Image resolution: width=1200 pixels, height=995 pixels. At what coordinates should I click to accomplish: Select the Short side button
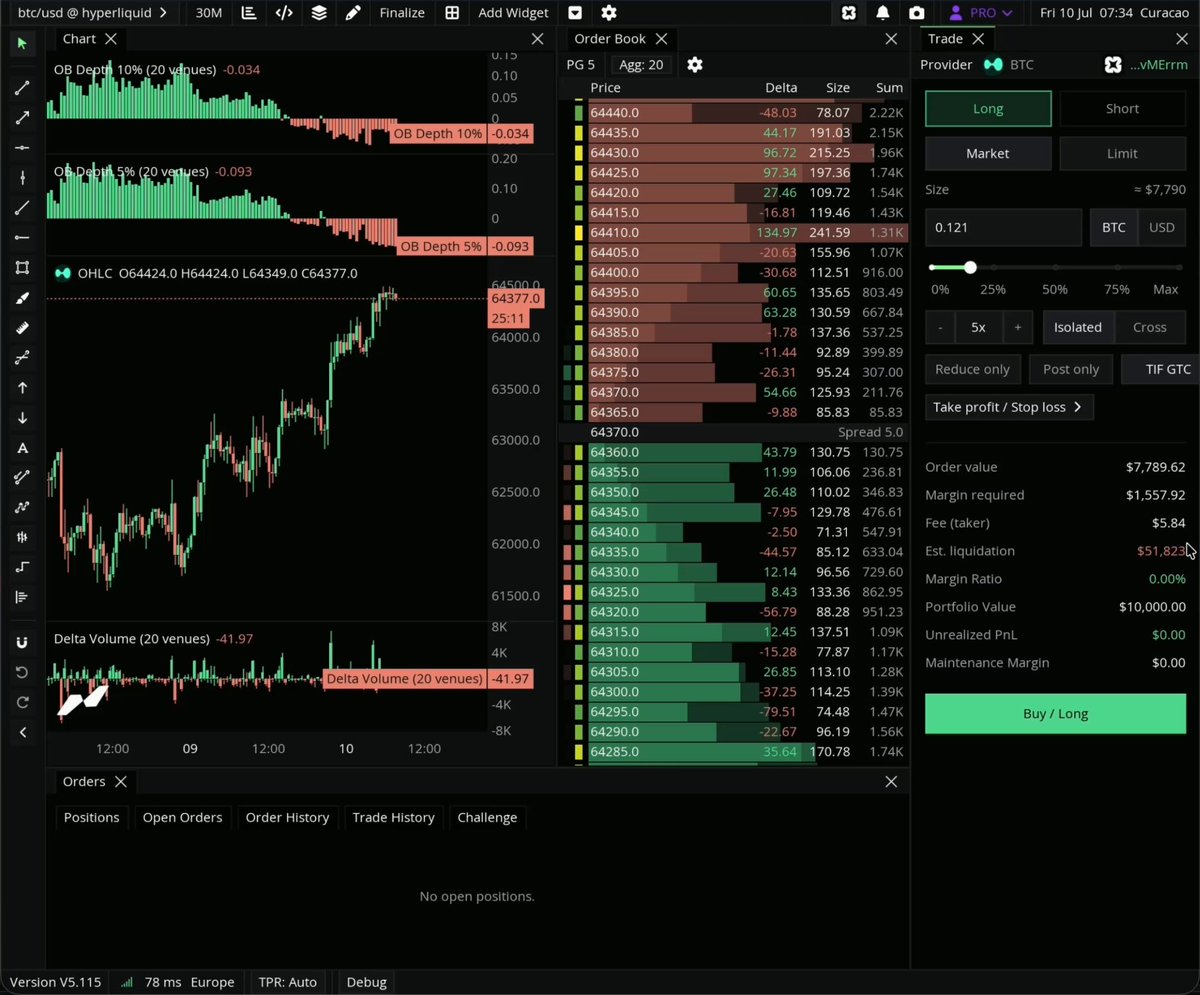click(1122, 109)
